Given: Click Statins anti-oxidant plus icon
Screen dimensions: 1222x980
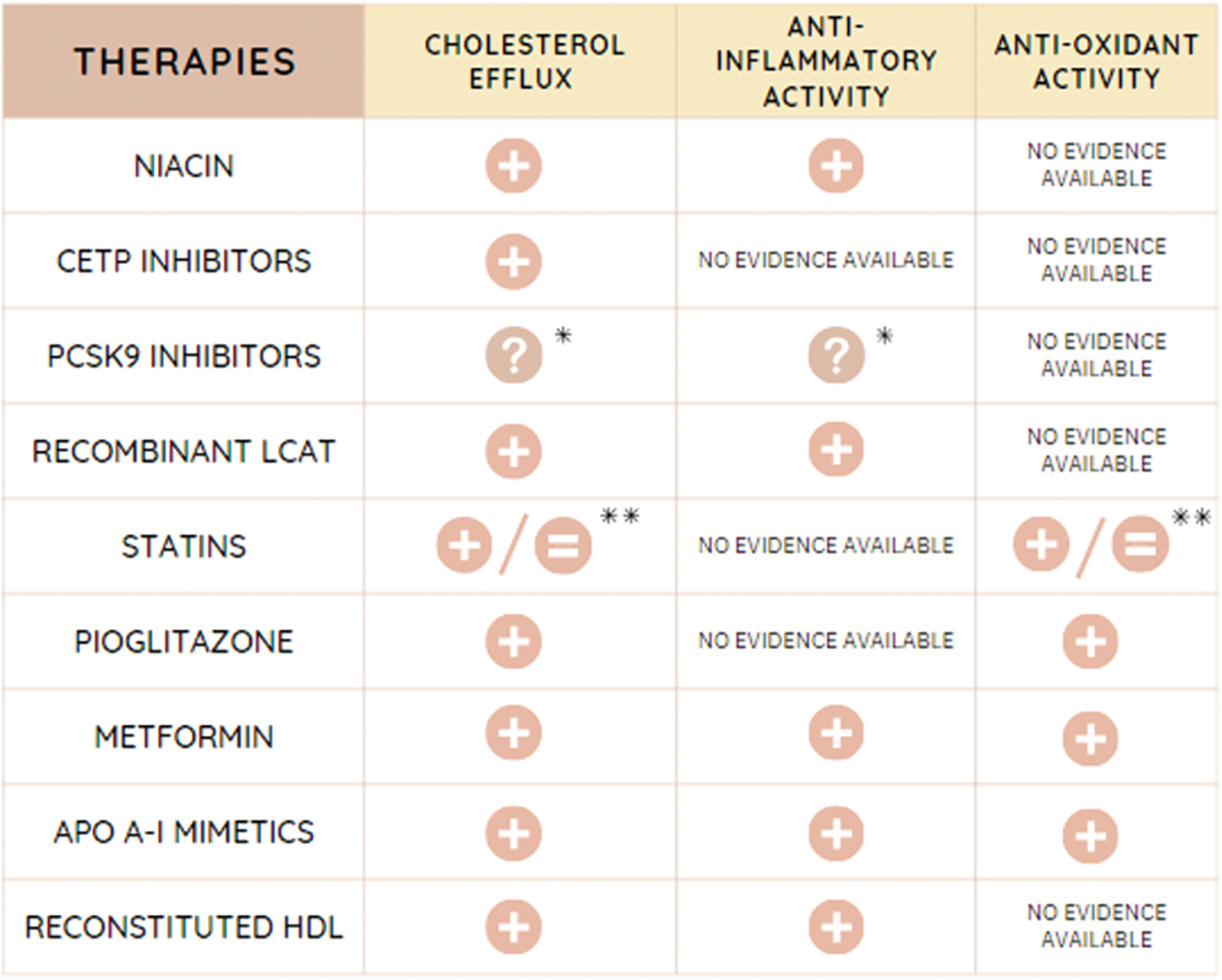Looking at the screenshot, I should point(1041,545).
